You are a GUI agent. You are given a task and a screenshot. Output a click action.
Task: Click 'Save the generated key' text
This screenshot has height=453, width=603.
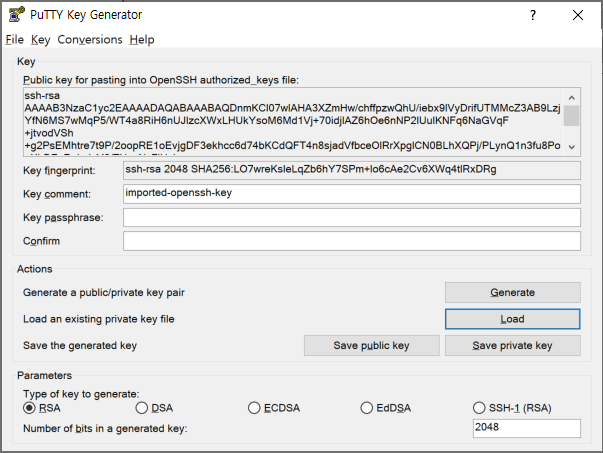point(80,345)
